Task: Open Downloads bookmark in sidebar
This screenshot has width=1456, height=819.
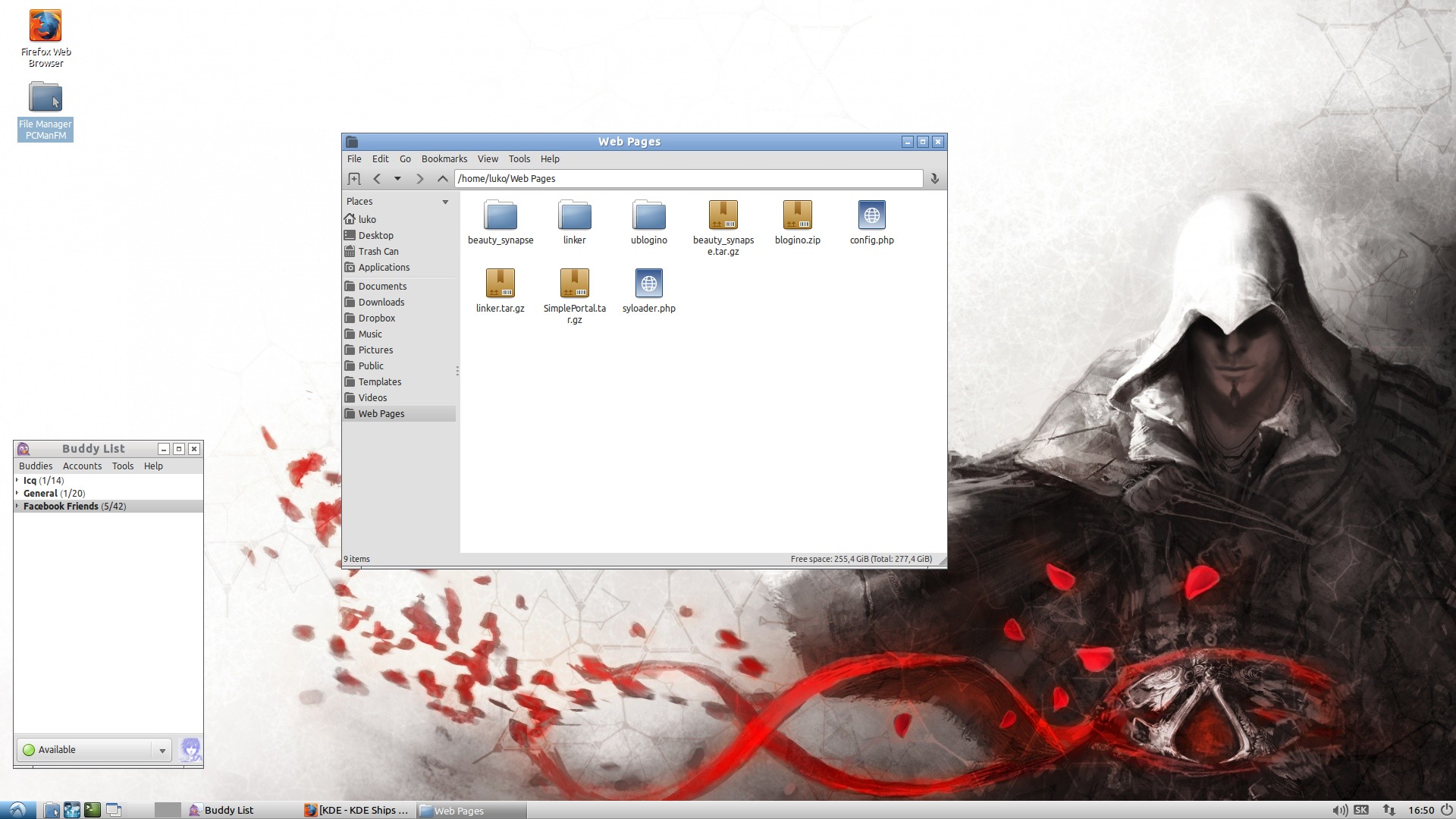Action: (399, 302)
